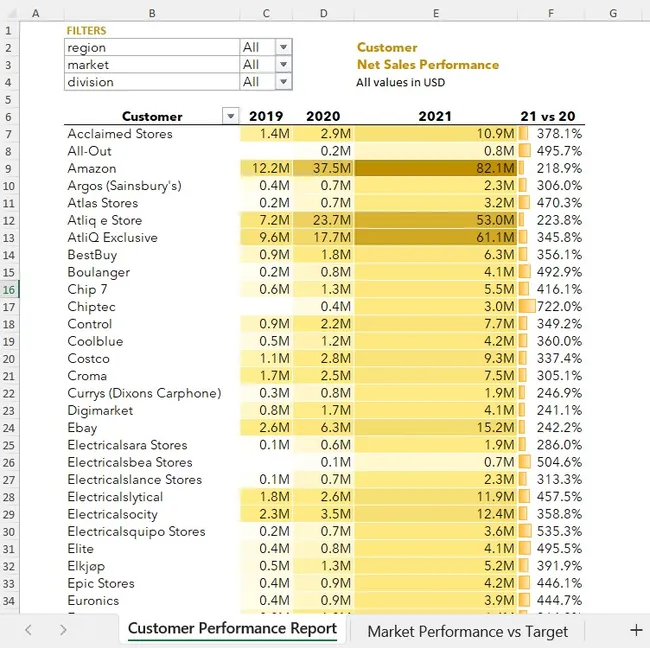This screenshot has height=648, width=650.
Task: Select Electricalsquipo Stores' 535.3% cell
Action: tap(551, 532)
